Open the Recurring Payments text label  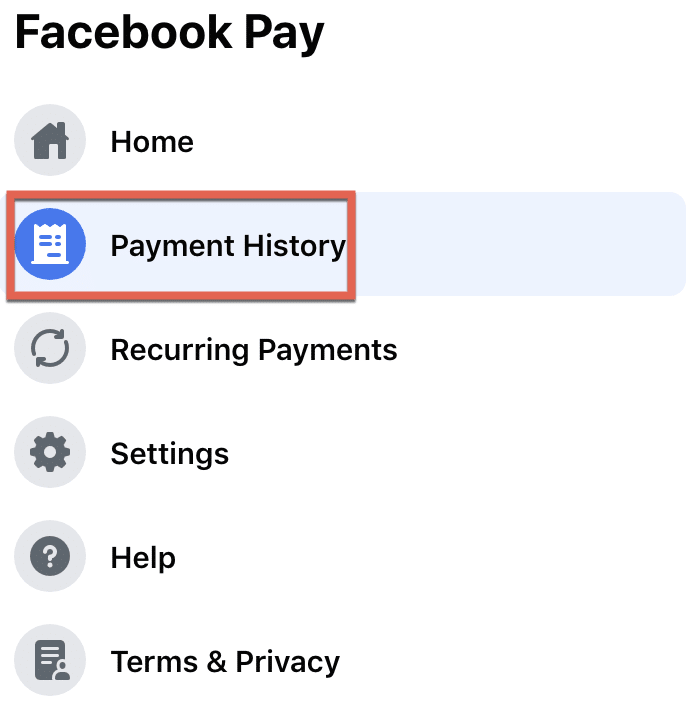[254, 351]
